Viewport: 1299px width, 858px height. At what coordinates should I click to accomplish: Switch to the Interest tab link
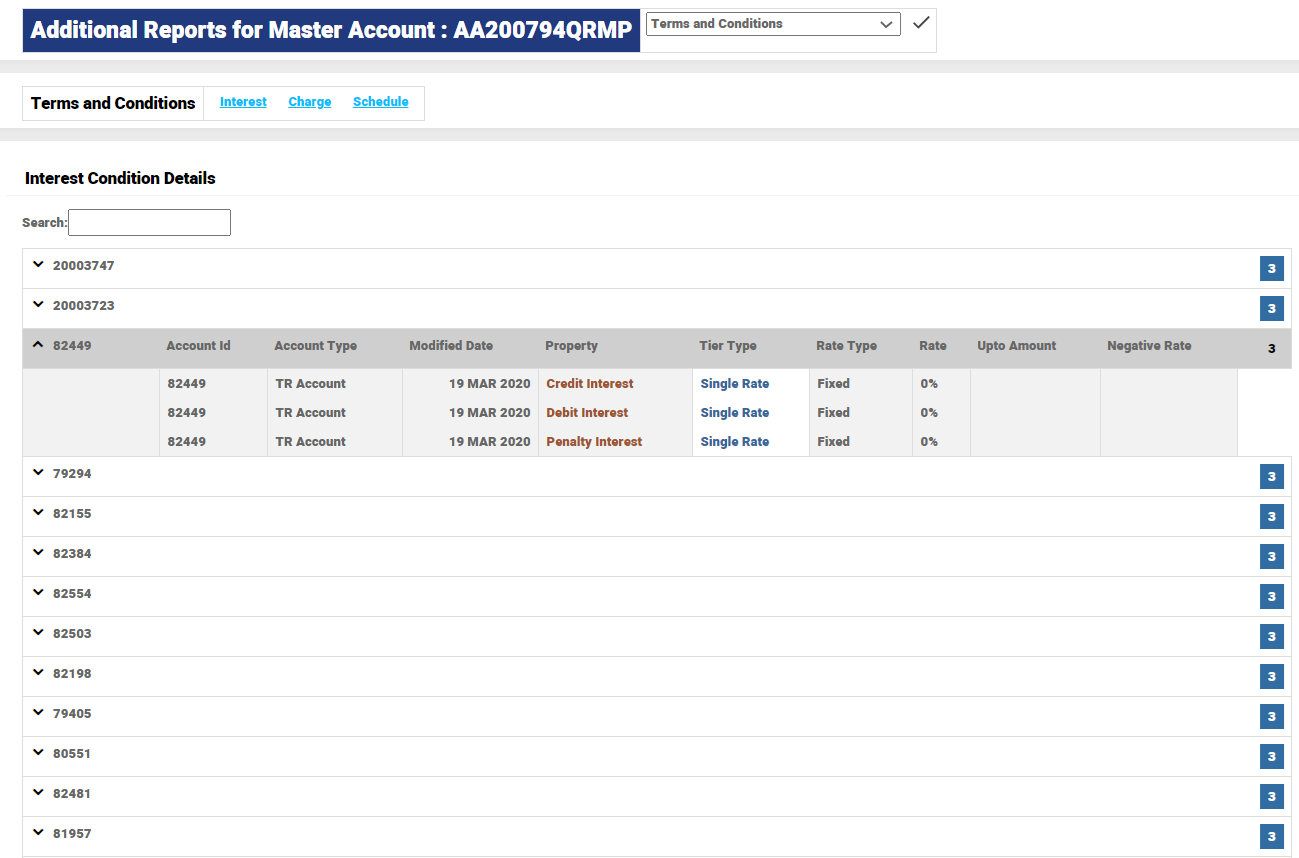[x=243, y=102]
